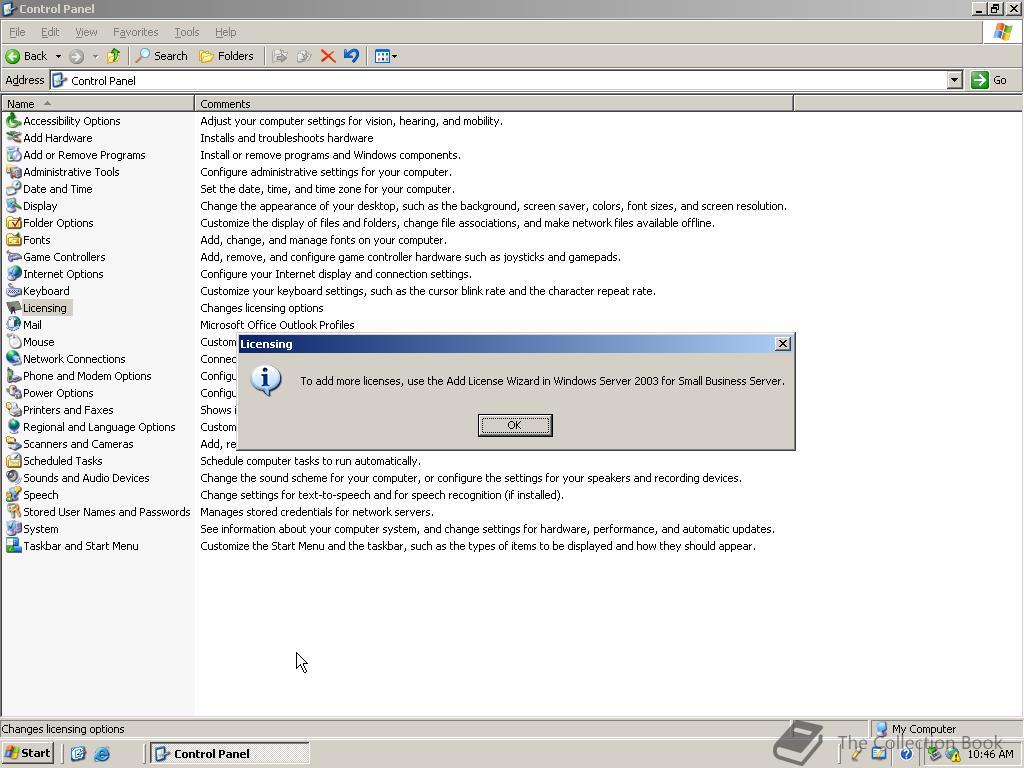Click the Scheduled Tasks label
The width and height of the screenshot is (1024, 768).
coord(63,461)
